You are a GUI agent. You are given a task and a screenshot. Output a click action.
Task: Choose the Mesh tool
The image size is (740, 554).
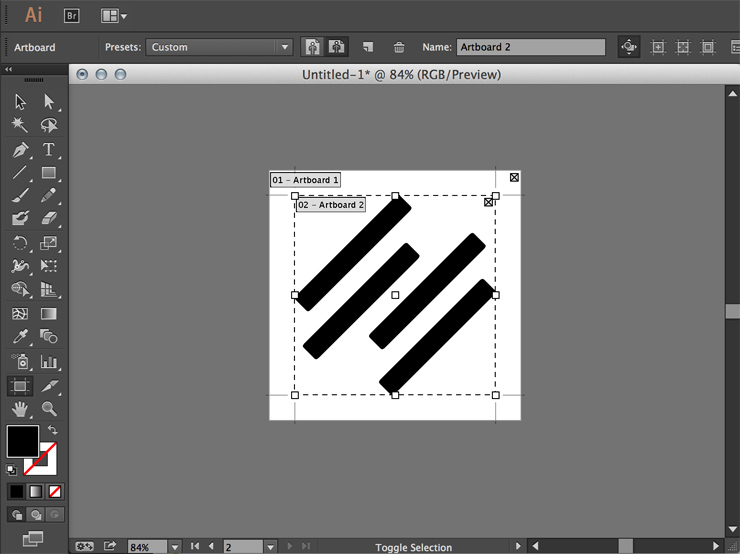tap(20, 313)
